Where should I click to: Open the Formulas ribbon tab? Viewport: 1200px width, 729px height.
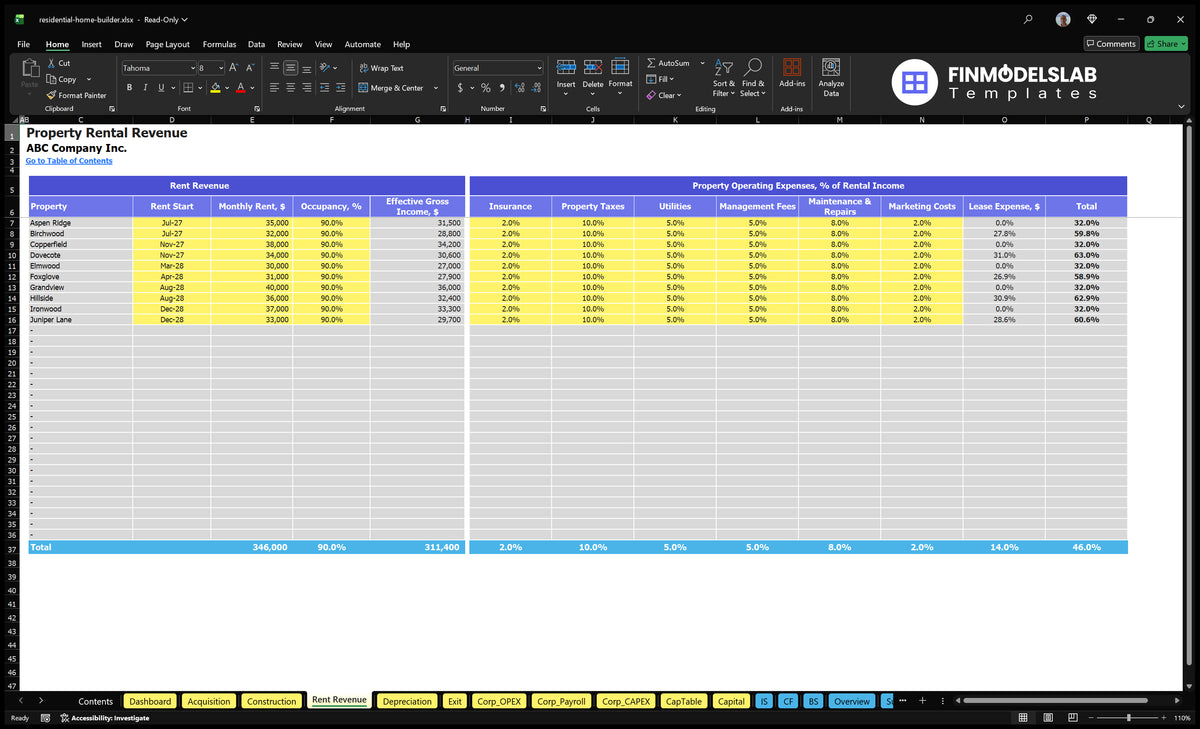pyautogui.click(x=219, y=44)
